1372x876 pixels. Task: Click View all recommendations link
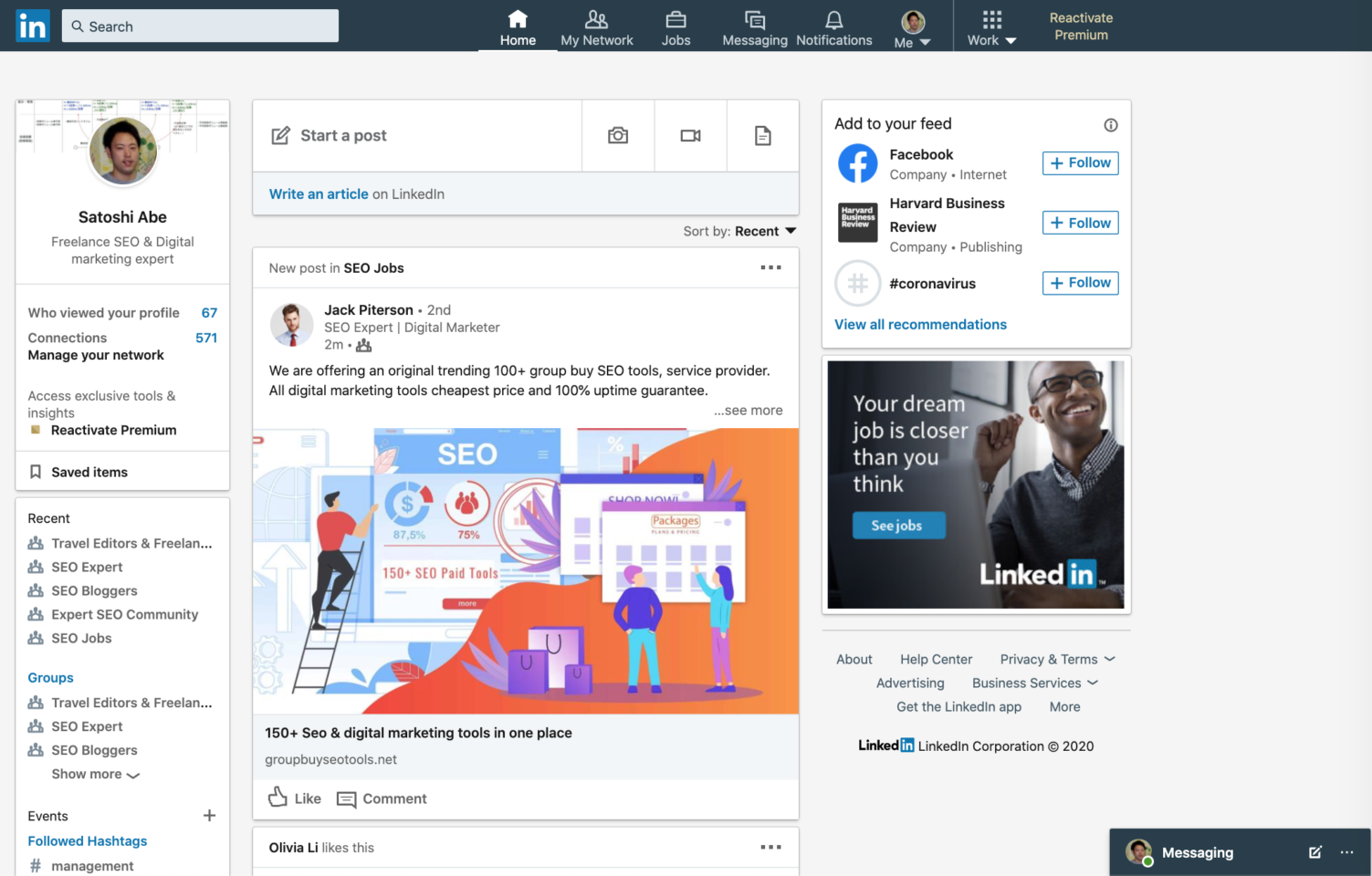[x=920, y=325]
